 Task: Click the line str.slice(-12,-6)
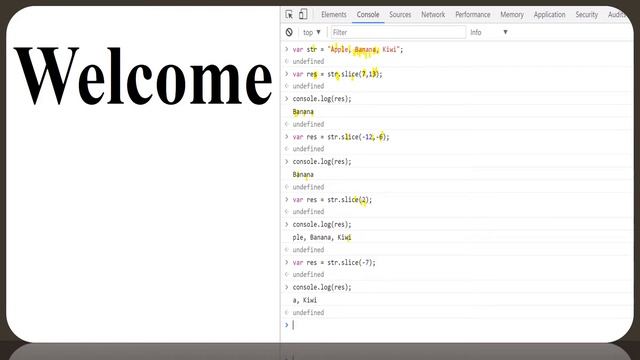pos(341,137)
